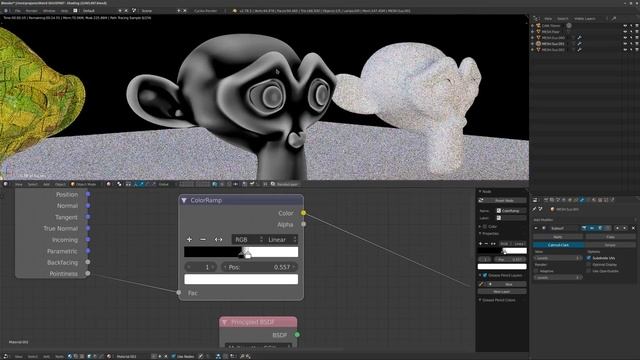This screenshot has height=360, width=640.
Task: Select the color stop marker on the ColorRamp gradient
Action: (x=247, y=254)
